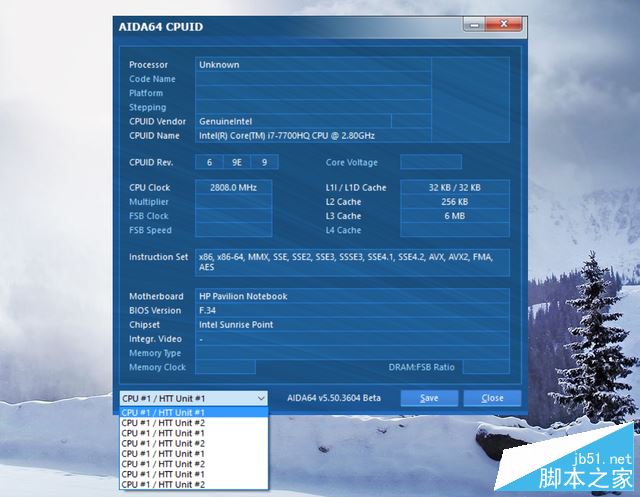Select the highlighted CPU #1 / HTT Unit #1 entry
This screenshot has height=497, width=640.
click(x=194, y=413)
